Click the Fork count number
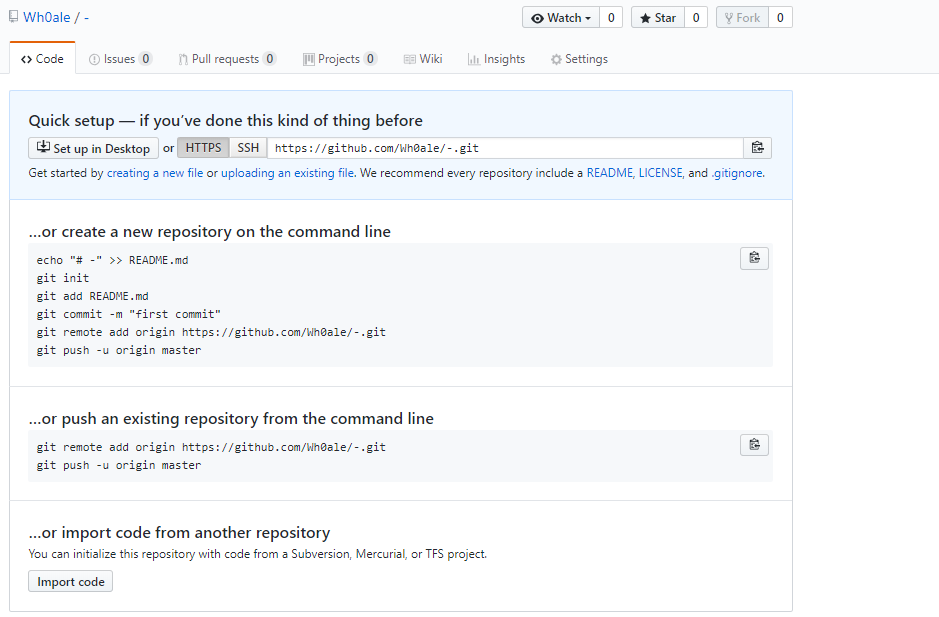Screen dimensions: 939x617 click(x=780, y=17)
